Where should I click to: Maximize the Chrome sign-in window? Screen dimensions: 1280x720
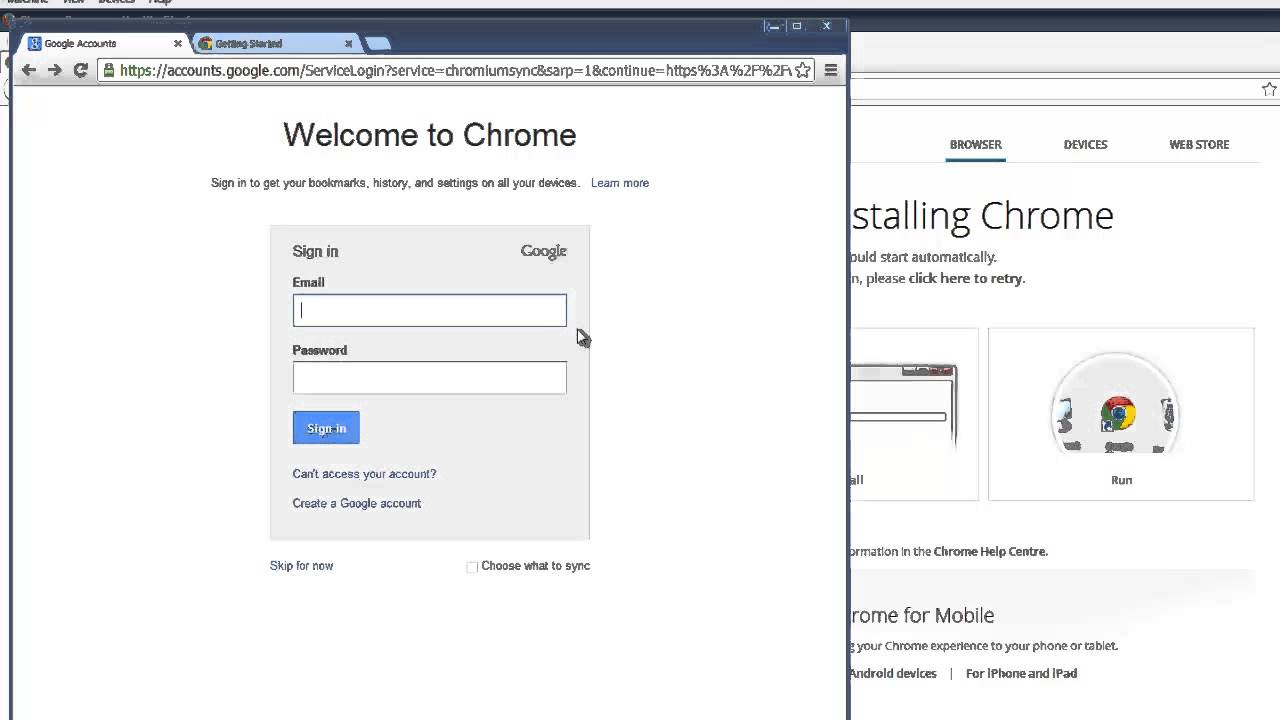click(797, 26)
